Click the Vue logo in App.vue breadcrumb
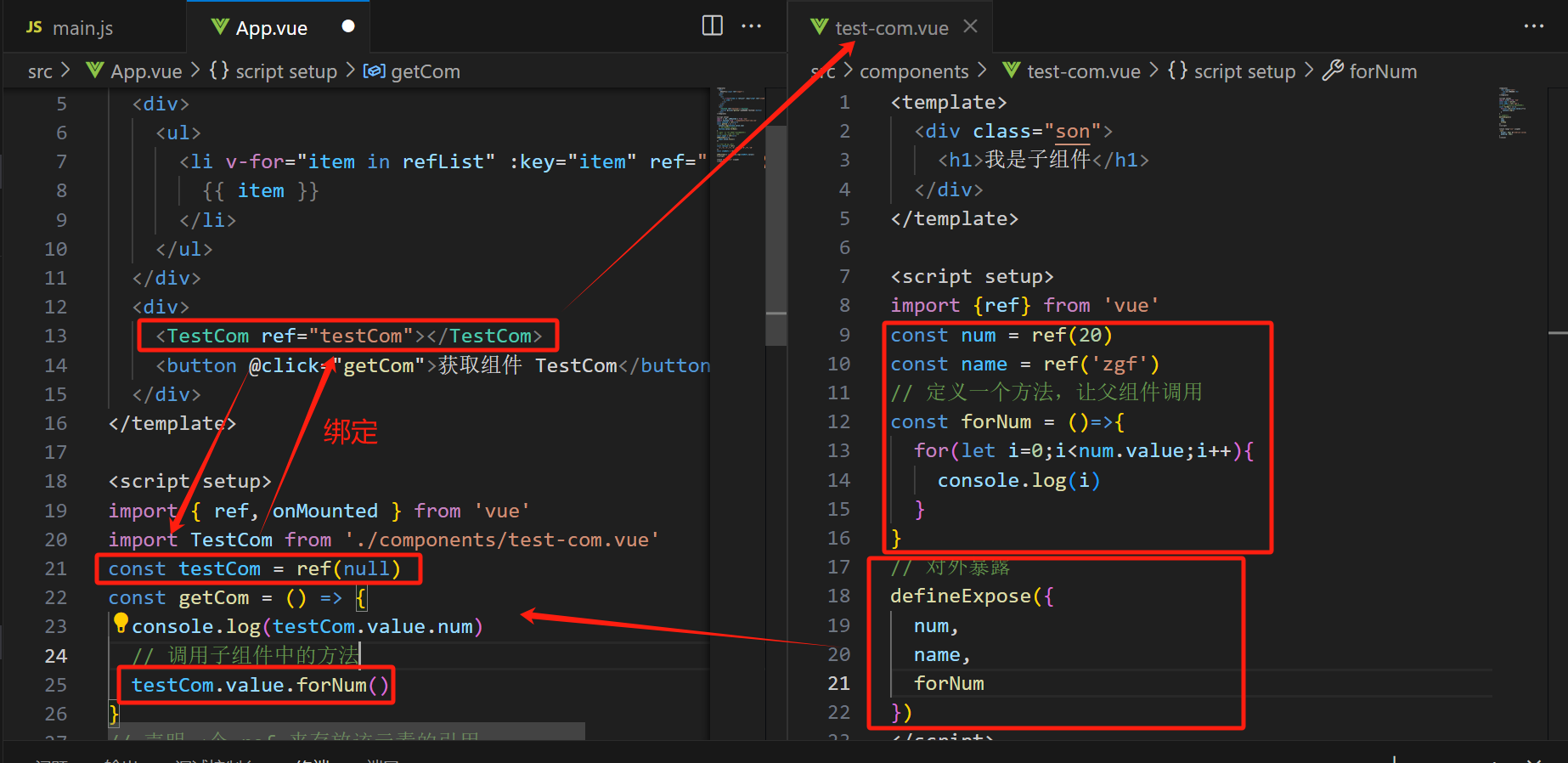The height and width of the screenshot is (763, 1568). pyautogui.click(x=95, y=71)
